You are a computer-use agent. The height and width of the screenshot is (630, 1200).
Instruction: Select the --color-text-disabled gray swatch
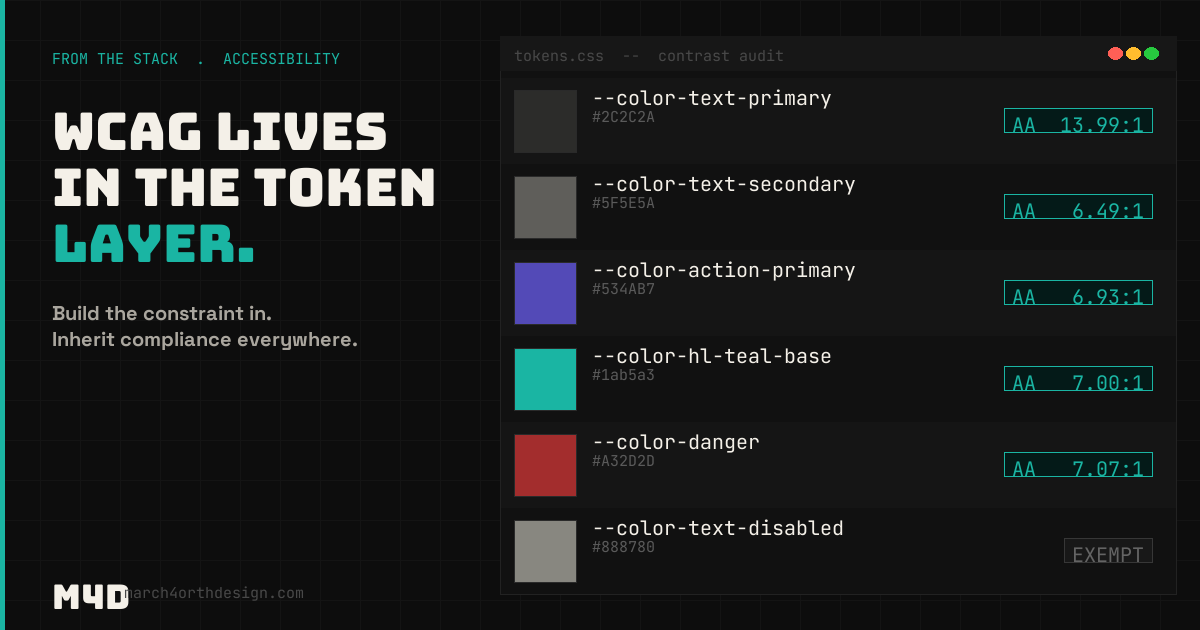coord(545,551)
